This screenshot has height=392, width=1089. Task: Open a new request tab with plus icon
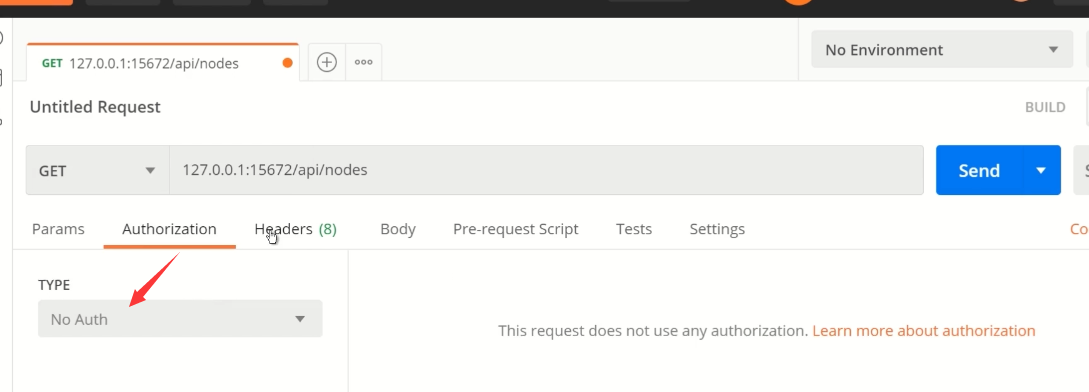[326, 63]
